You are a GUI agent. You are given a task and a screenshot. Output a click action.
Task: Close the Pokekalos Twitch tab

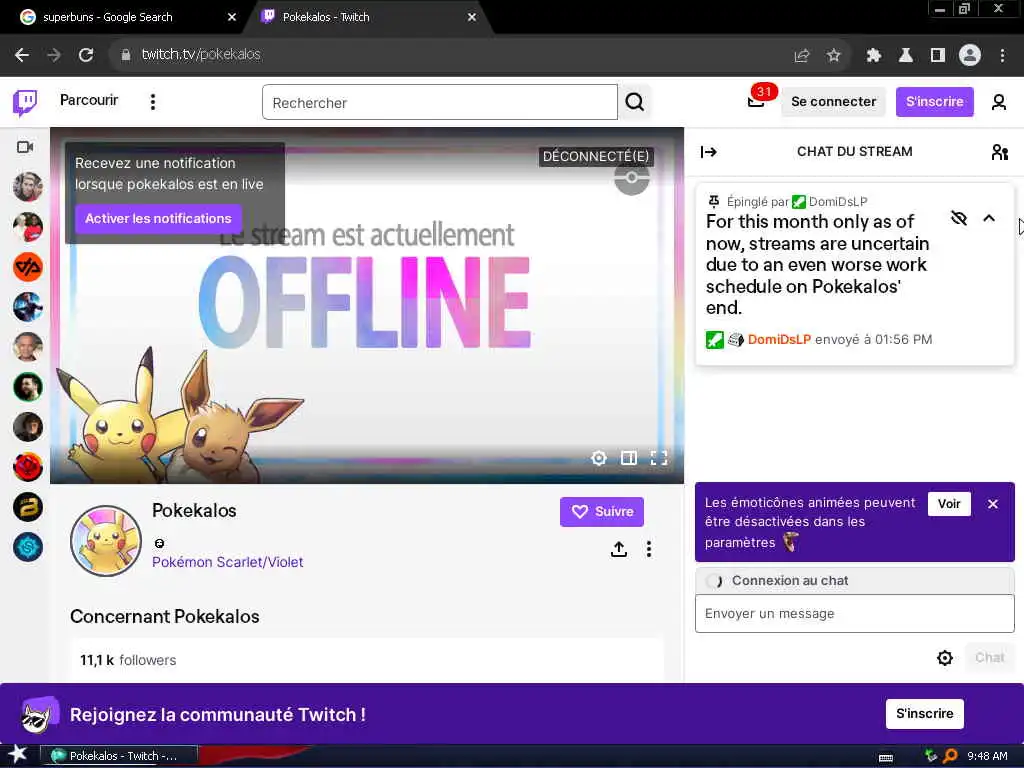click(472, 17)
